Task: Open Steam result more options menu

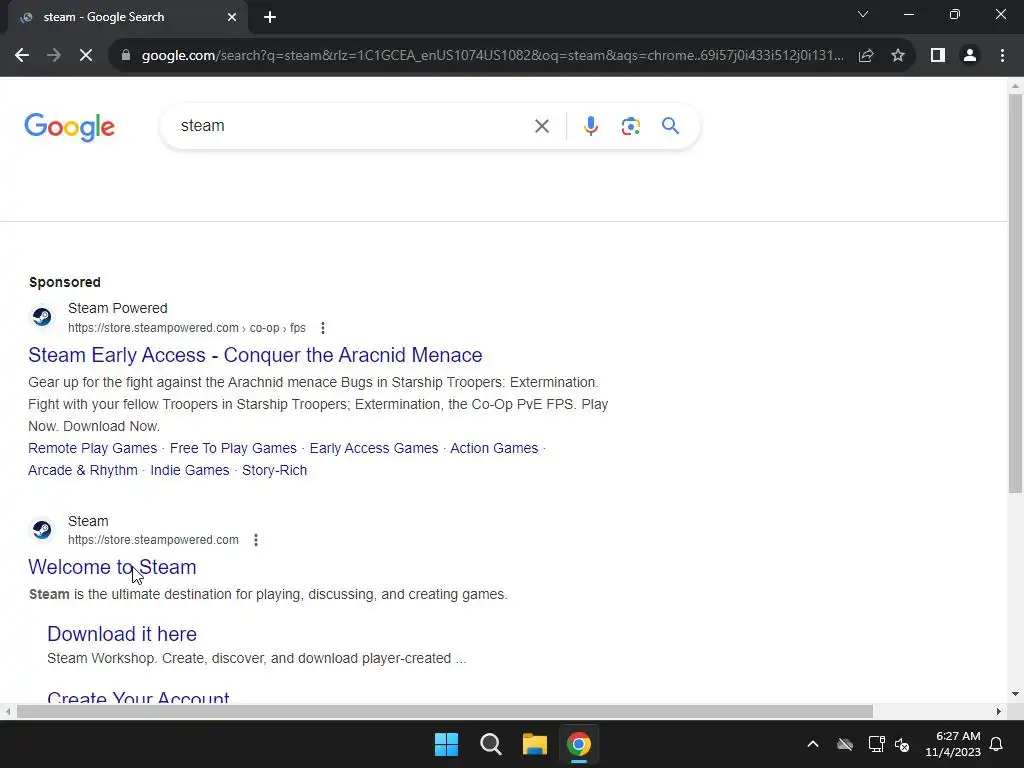Action: [256, 540]
